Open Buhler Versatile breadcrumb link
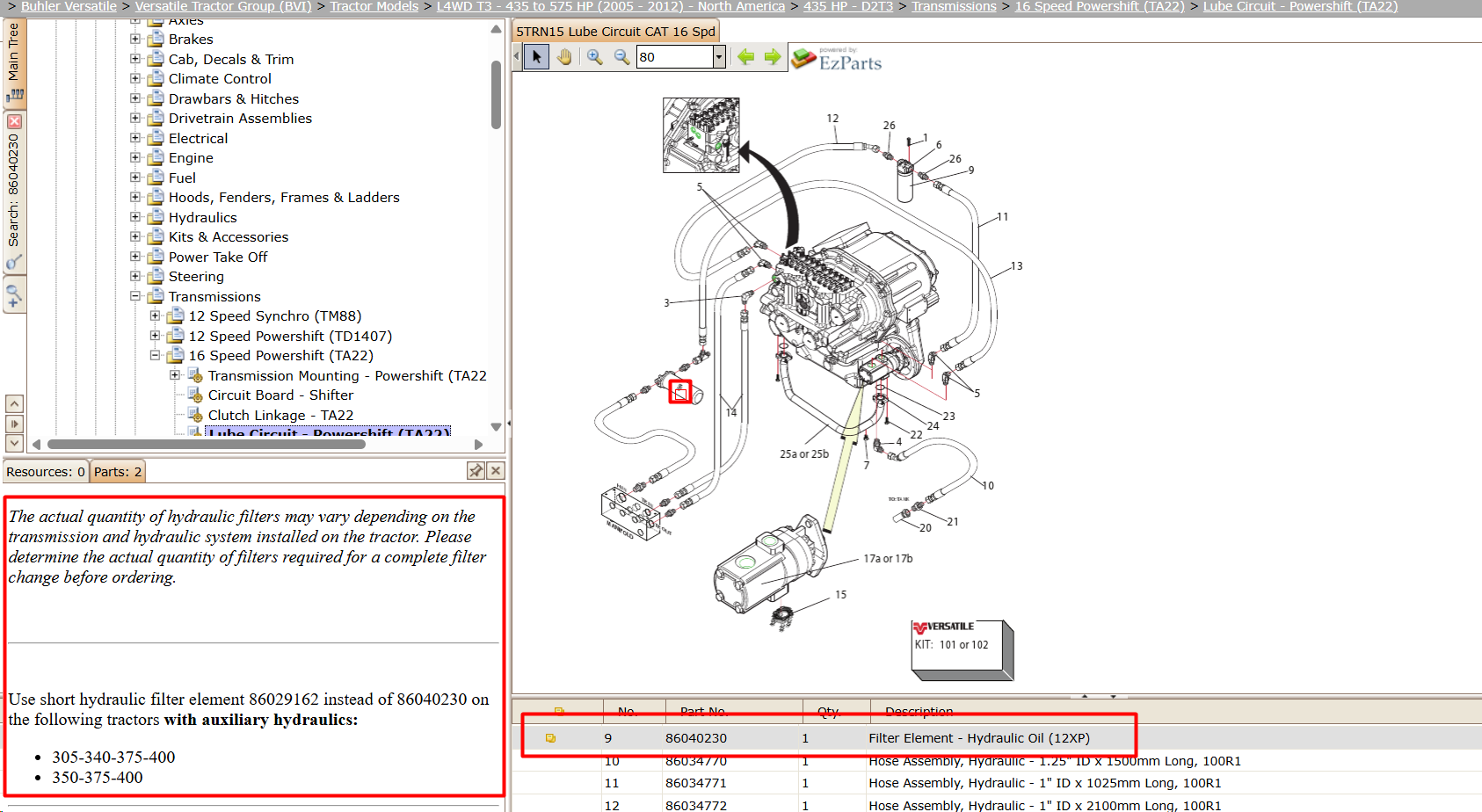Image resolution: width=1482 pixels, height=812 pixels. point(69,6)
